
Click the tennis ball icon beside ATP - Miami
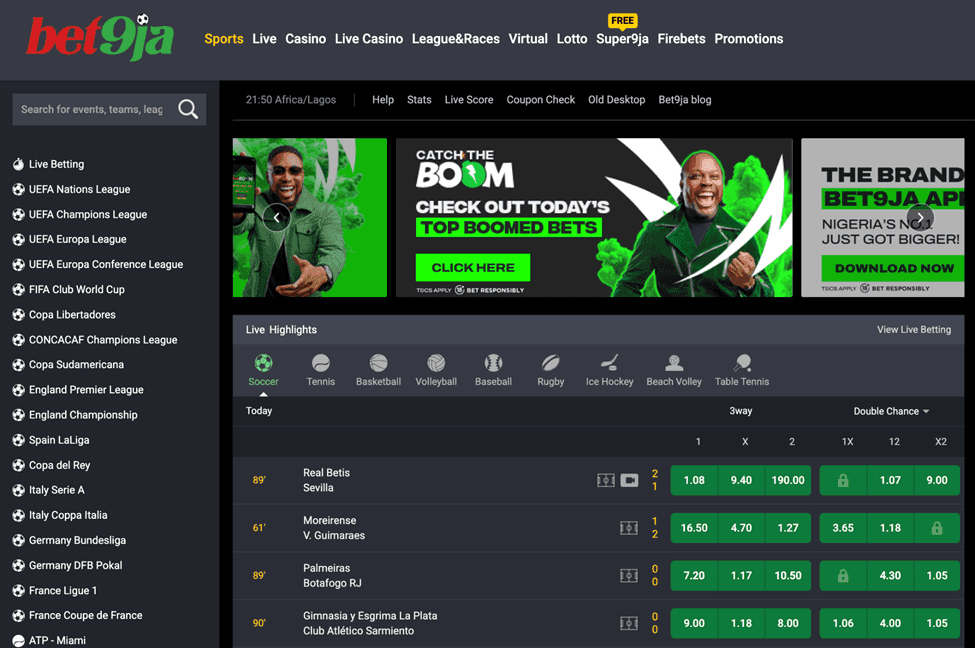[x=19, y=641]
